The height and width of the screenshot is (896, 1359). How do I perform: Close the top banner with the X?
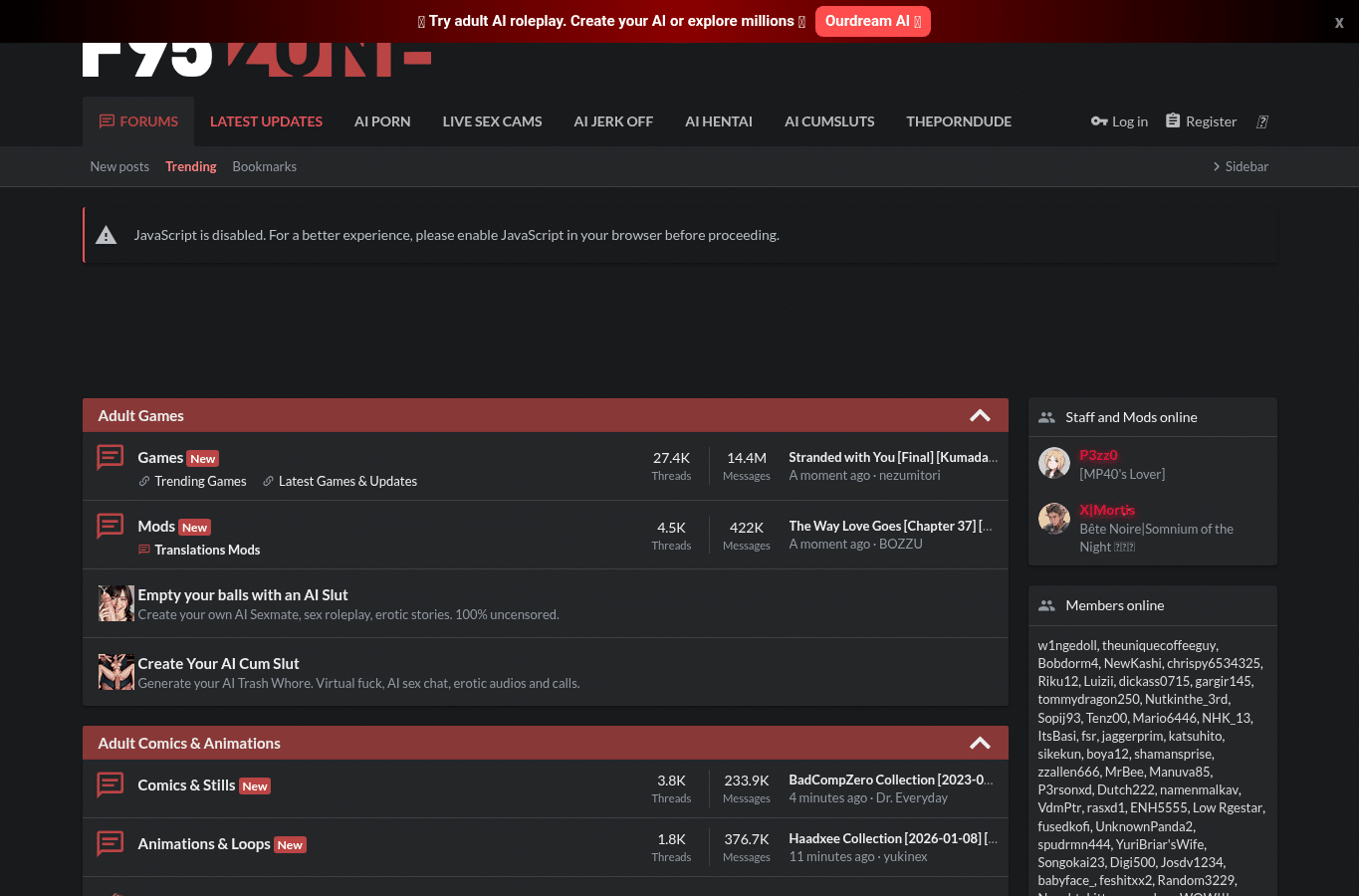pos(1339,23)
